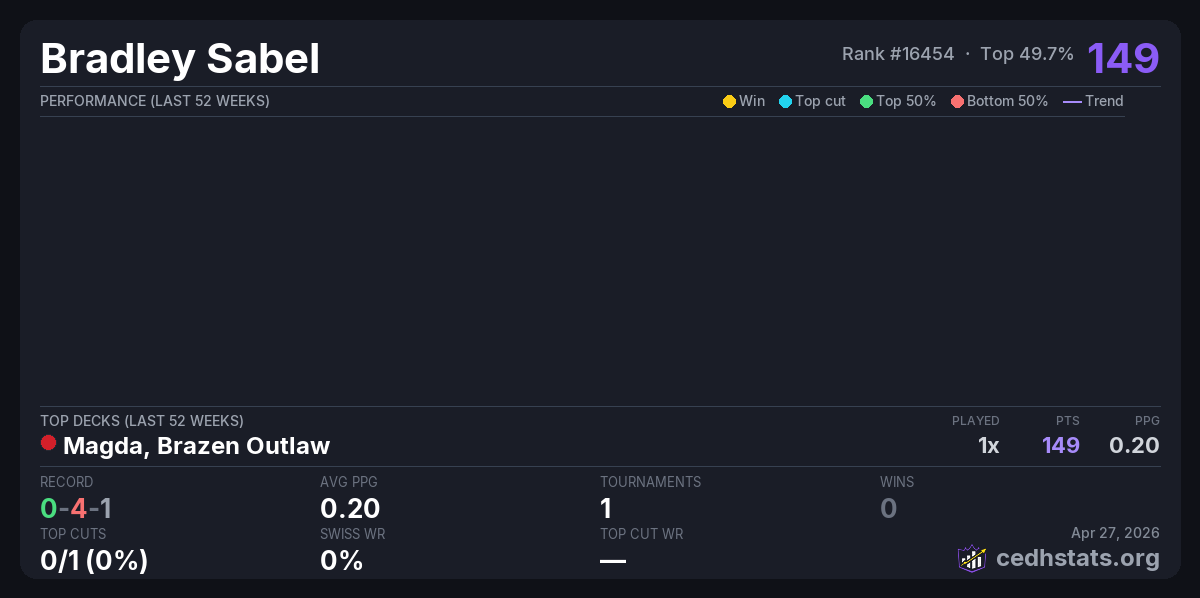Click the Swiss WR 0% value
The image size is (1200, 598).
pyautogui.click(x=341, y=560)
